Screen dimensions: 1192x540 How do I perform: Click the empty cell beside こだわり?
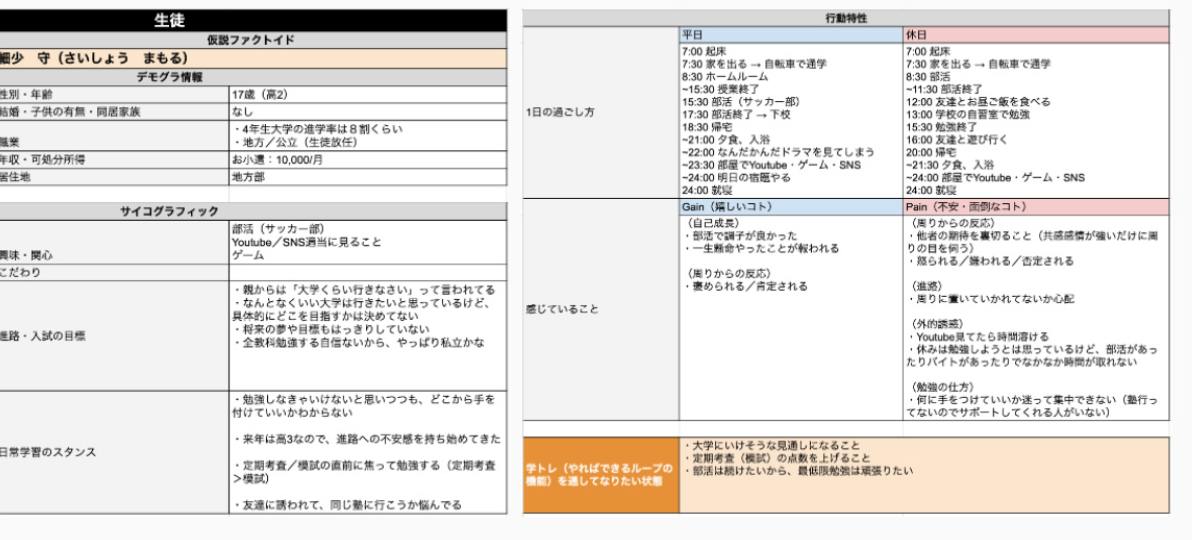click(368, 272)
